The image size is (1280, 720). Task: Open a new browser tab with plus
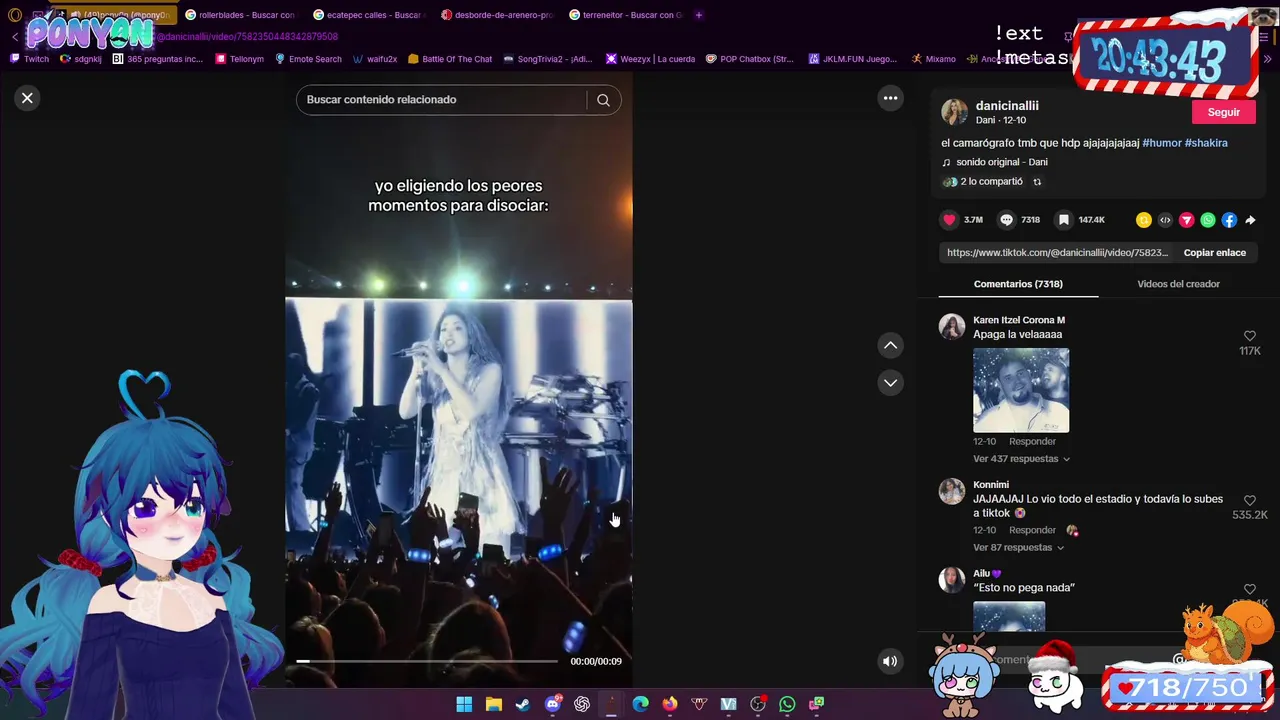point(698,15)
